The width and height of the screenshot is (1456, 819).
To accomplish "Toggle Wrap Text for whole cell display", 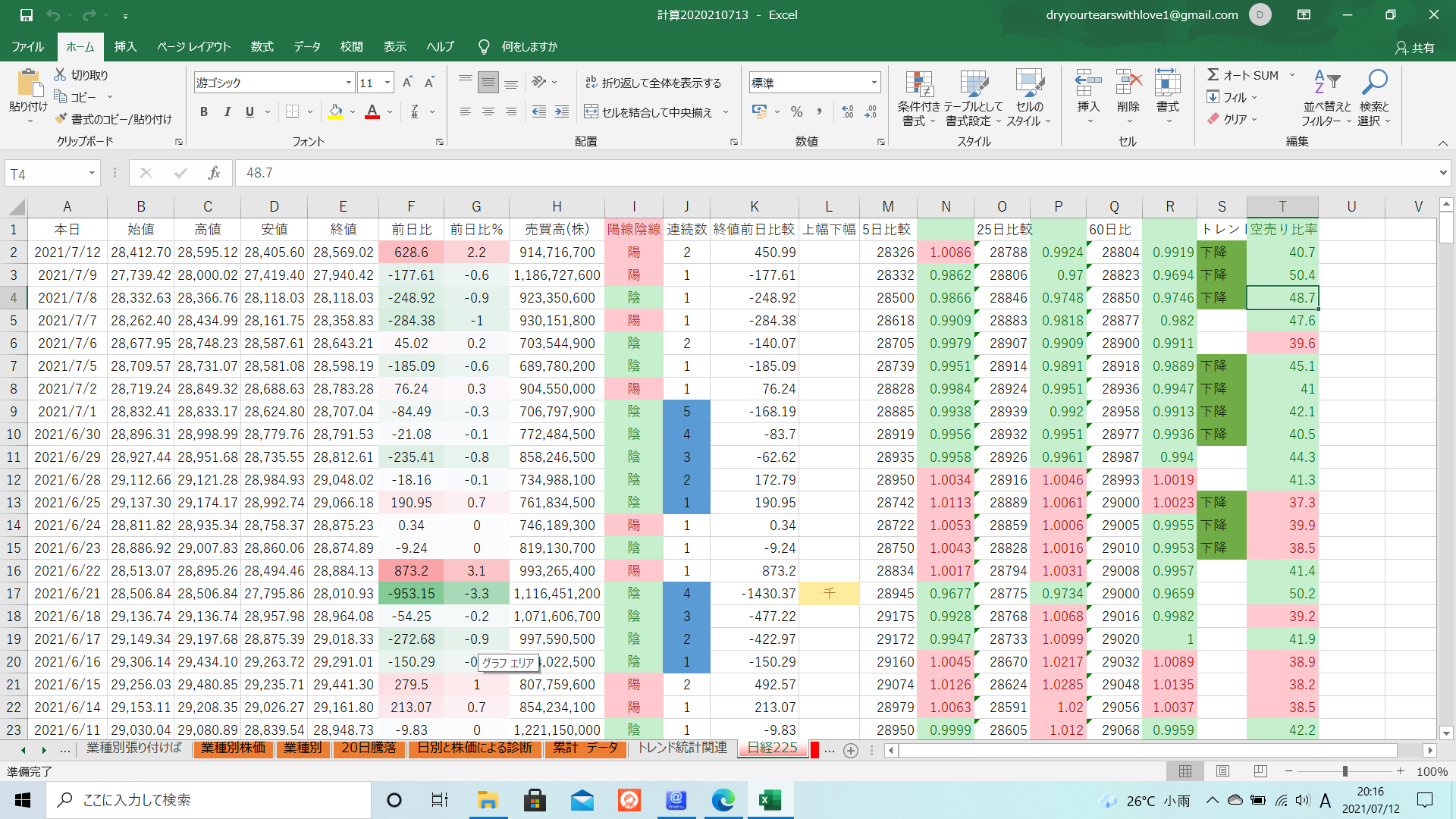I will [653, 83].
